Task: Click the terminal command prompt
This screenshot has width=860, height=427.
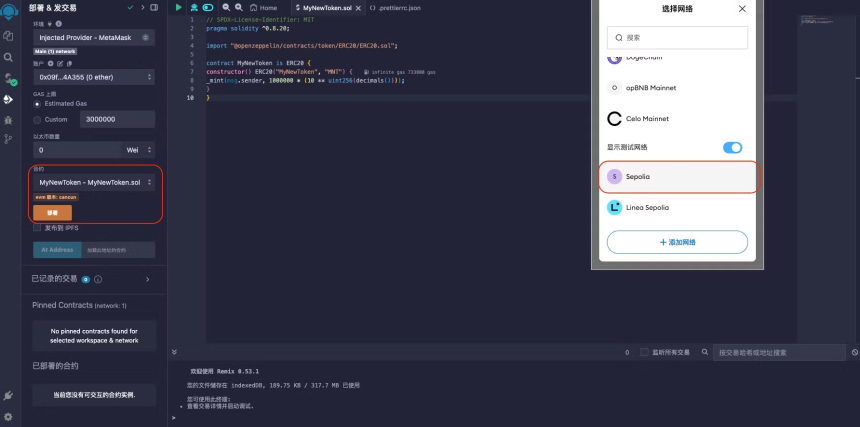Action: pos(173,418)
